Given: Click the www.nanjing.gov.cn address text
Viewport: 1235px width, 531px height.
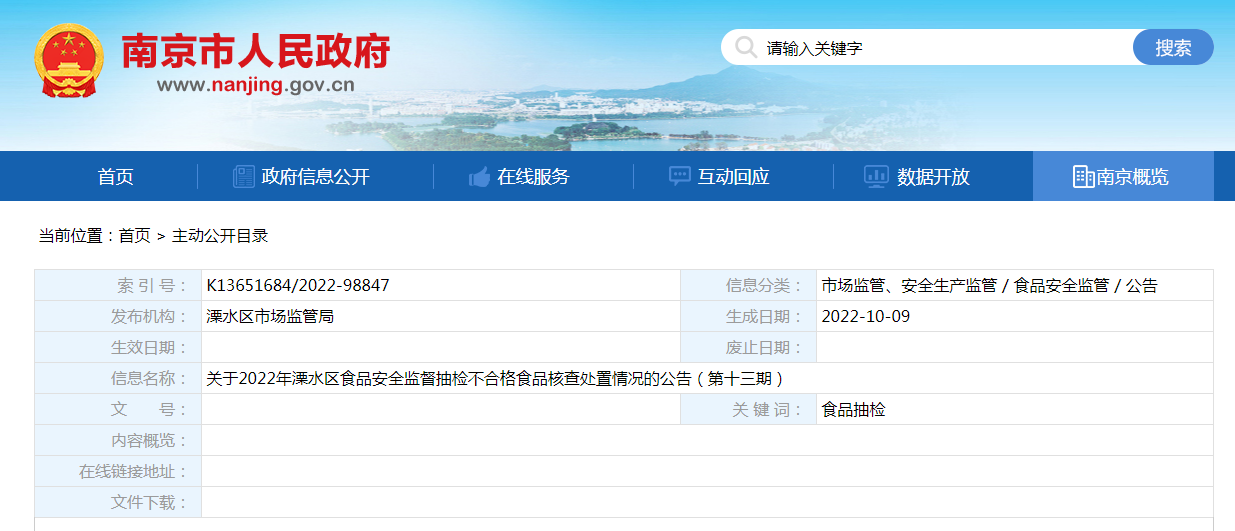Looking at the screenshot, I should [x=255, y=85].
